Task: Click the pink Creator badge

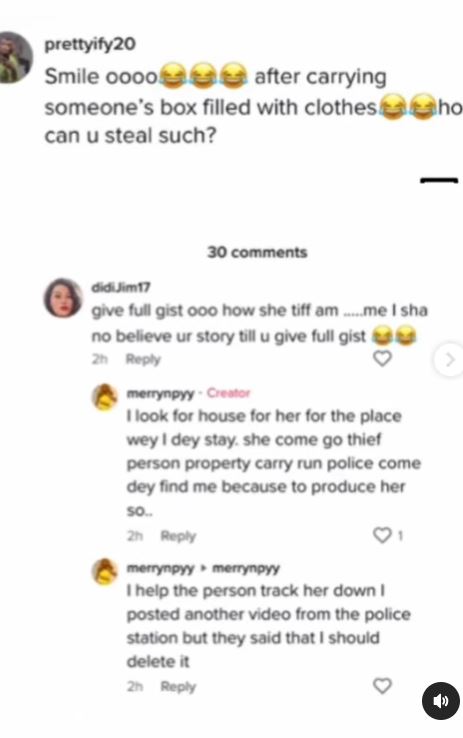Action: [x=228, y=393]
